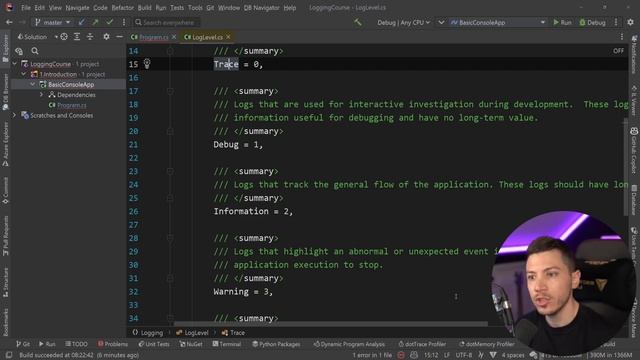
Task: Click the LogLevel breadcrumb
Action: coord(192,333)
